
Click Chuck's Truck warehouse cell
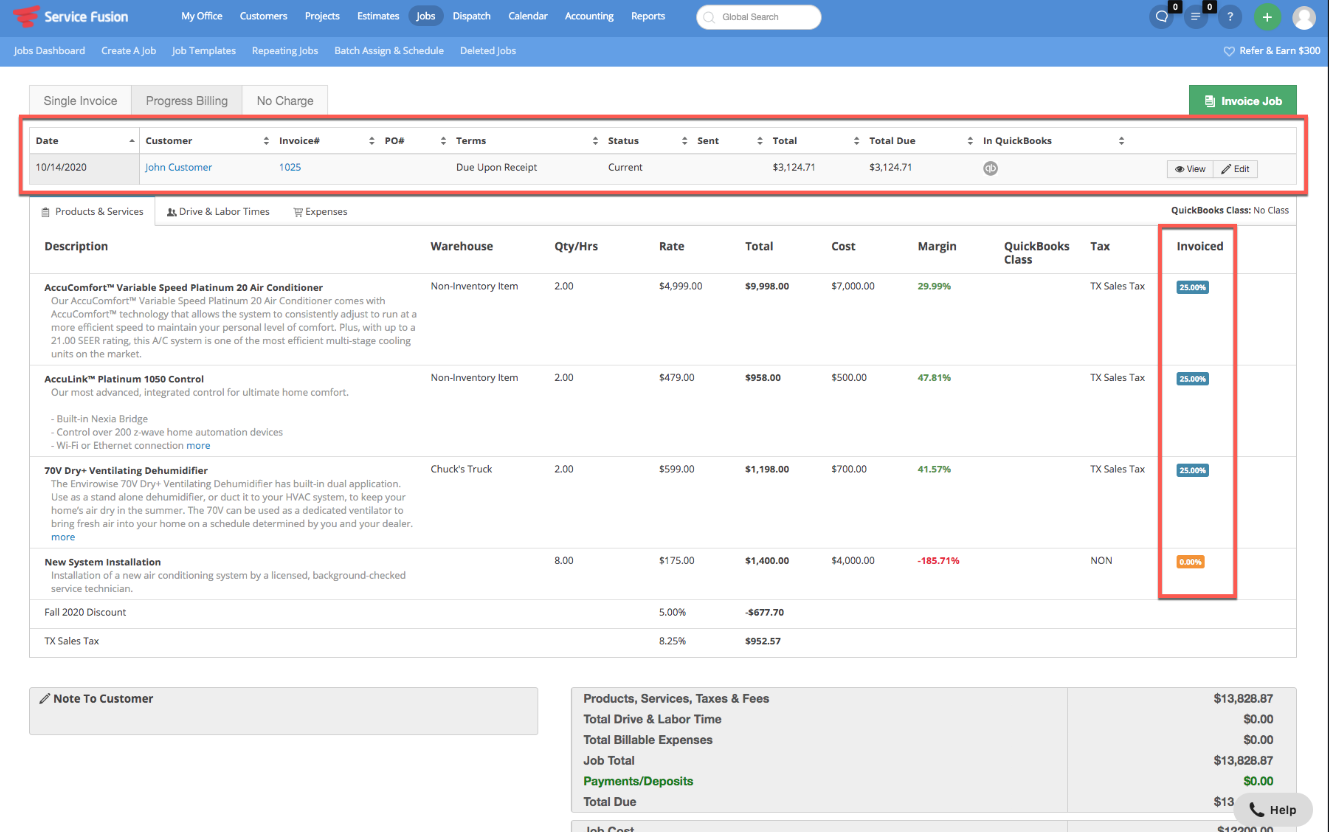pyautogui.click(x=461, y=469)
